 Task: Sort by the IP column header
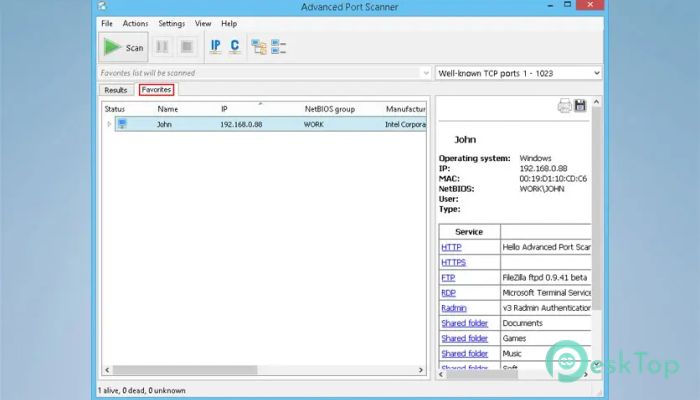[x=224, y=109]
